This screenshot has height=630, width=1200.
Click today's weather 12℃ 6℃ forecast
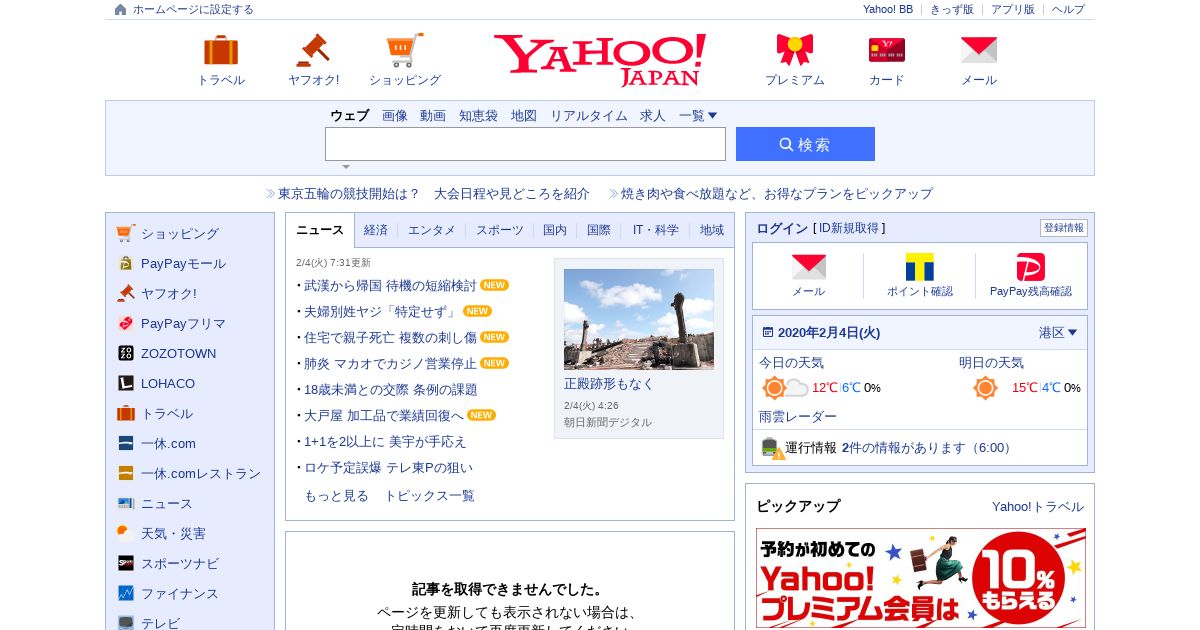point(822,388)
